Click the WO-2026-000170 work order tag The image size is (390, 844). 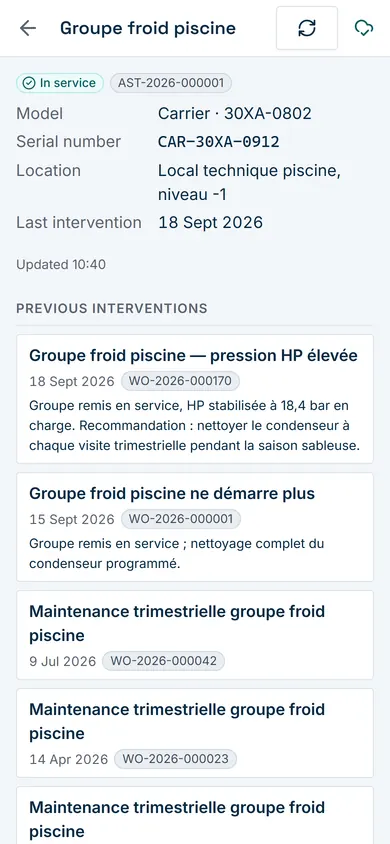tap(180, 382)
